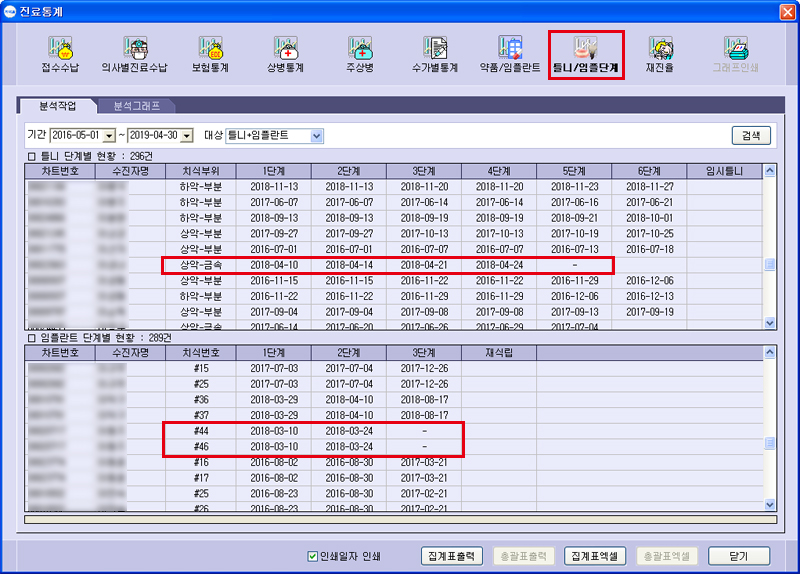This screenshot has width=800, height=574.
Task: Open the 상병통계 toolbar icon
Action: pos(284,54)
